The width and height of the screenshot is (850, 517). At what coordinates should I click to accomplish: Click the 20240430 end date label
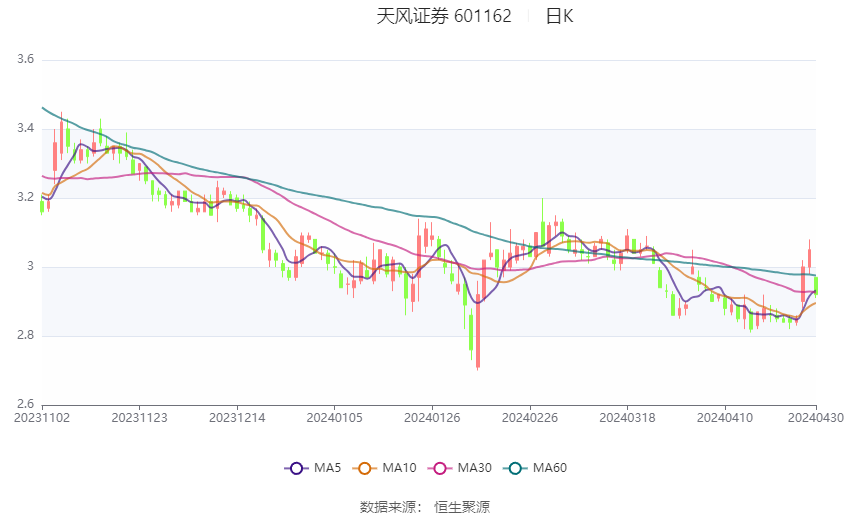pos(816,416)
